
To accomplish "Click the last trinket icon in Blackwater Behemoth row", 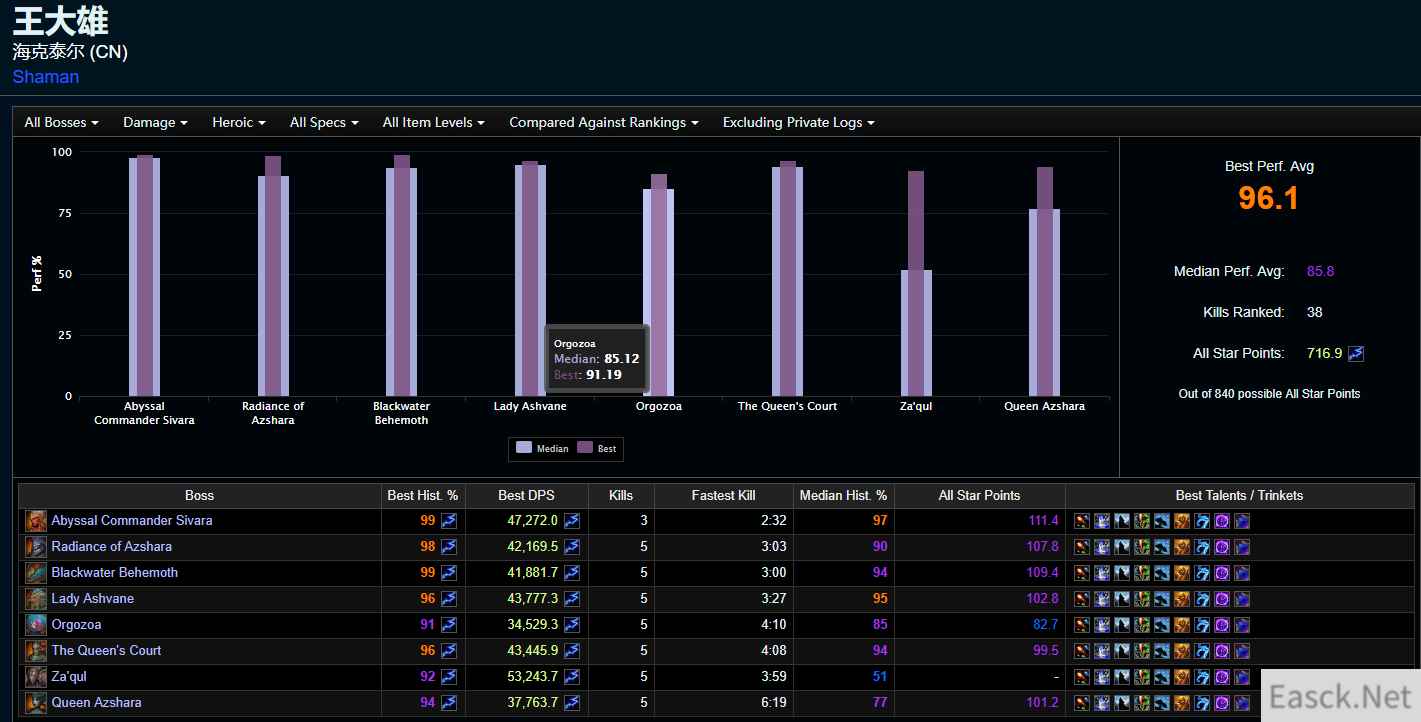I will point(1241,573).
